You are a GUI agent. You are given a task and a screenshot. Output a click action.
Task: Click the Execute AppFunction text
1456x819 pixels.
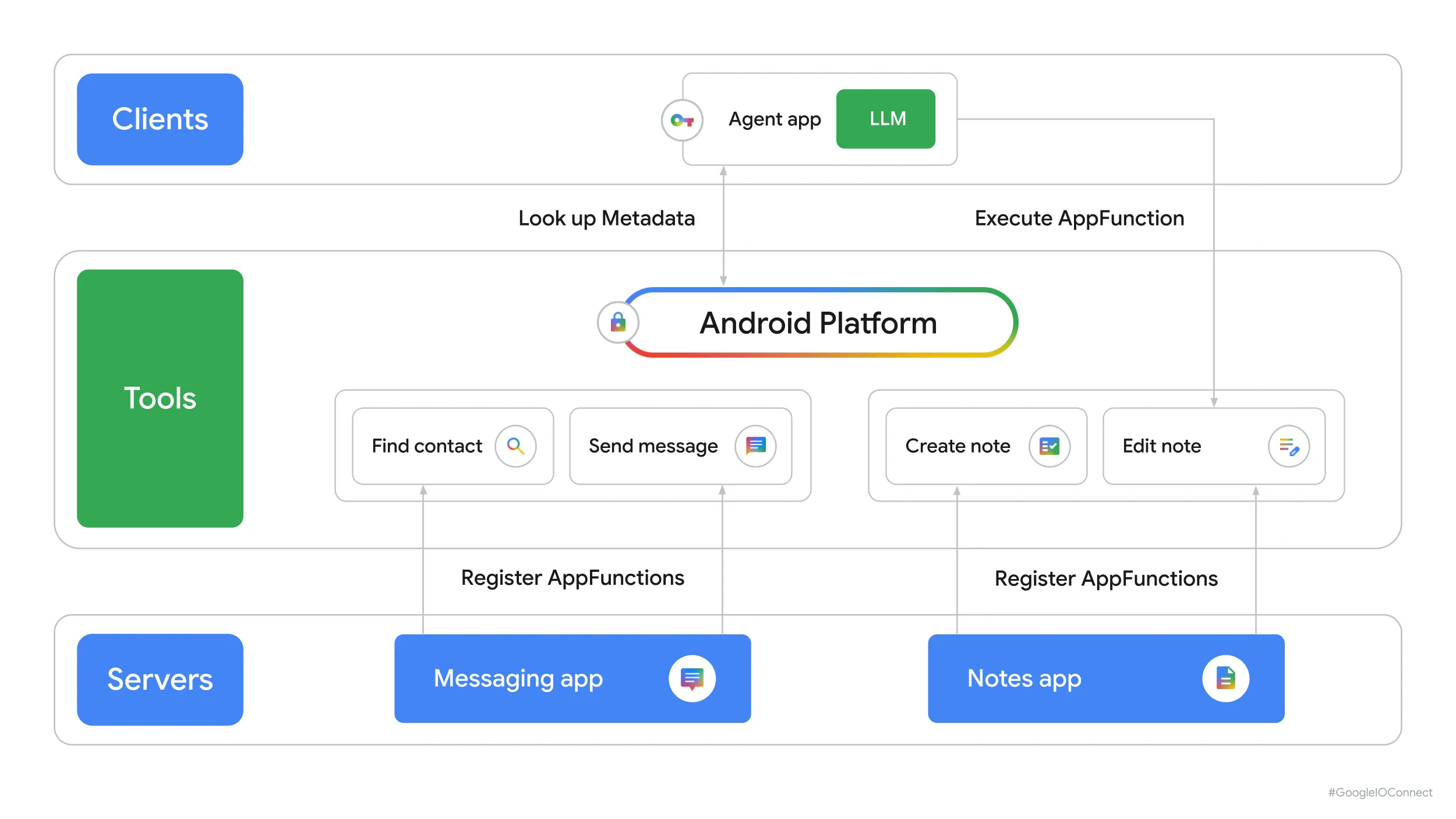(x=1079, y=219)
